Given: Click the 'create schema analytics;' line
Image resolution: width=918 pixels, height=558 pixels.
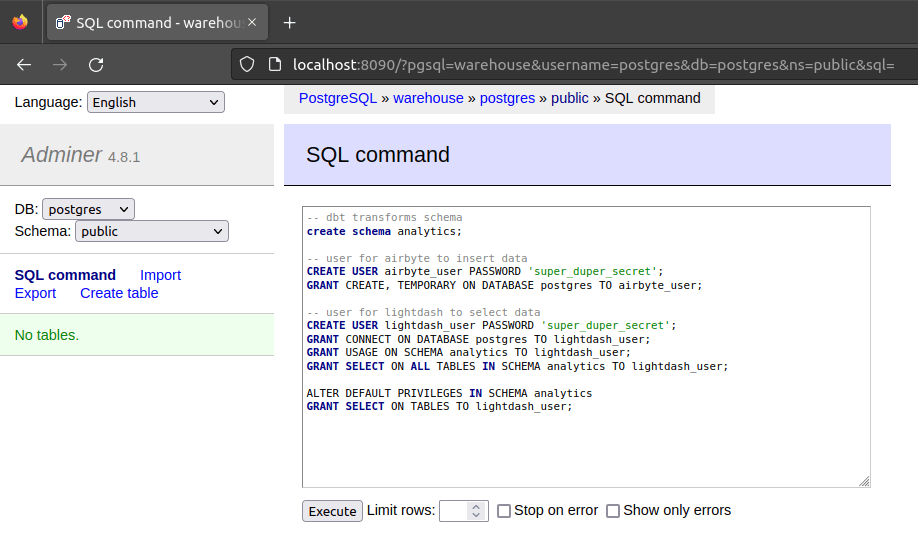Looking at the screenshot, I should coord(384,231).
